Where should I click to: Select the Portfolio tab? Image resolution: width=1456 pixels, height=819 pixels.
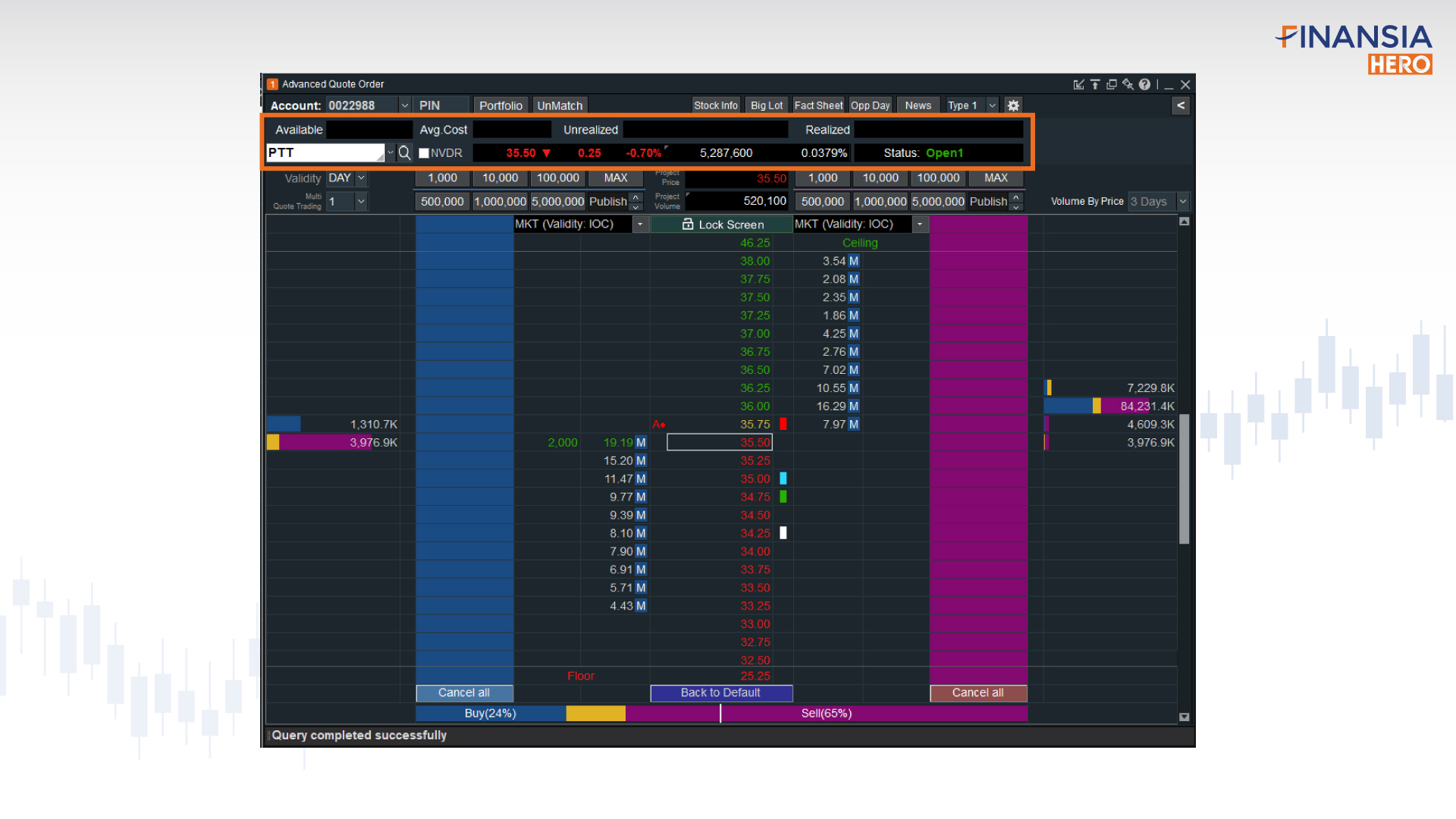point(501,105)
